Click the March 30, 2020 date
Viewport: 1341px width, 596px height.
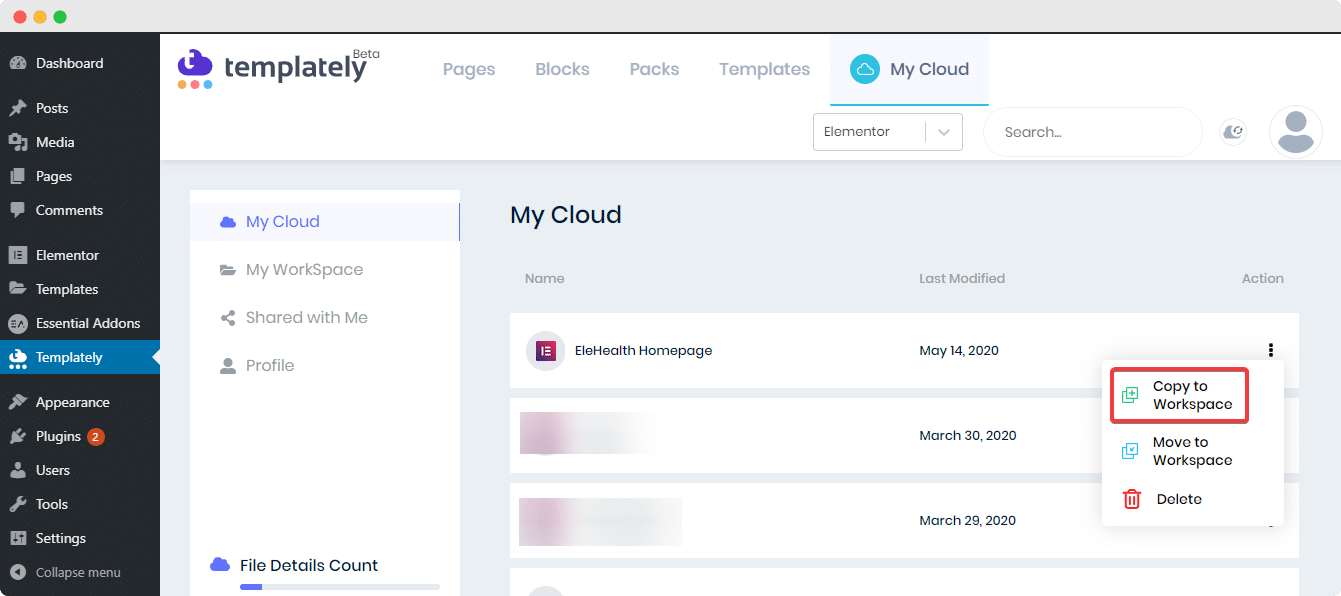tap(967, 436)
